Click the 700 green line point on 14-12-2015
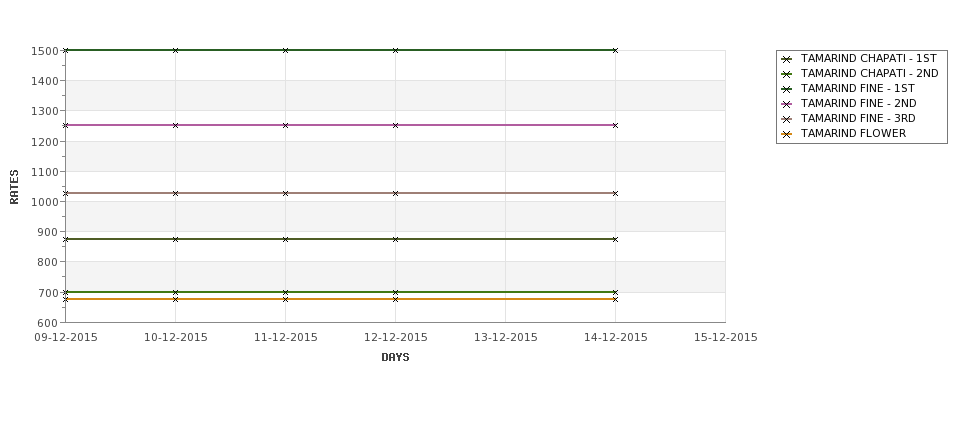This screenshot has height=429, width=975. click(x=615, y=292)
